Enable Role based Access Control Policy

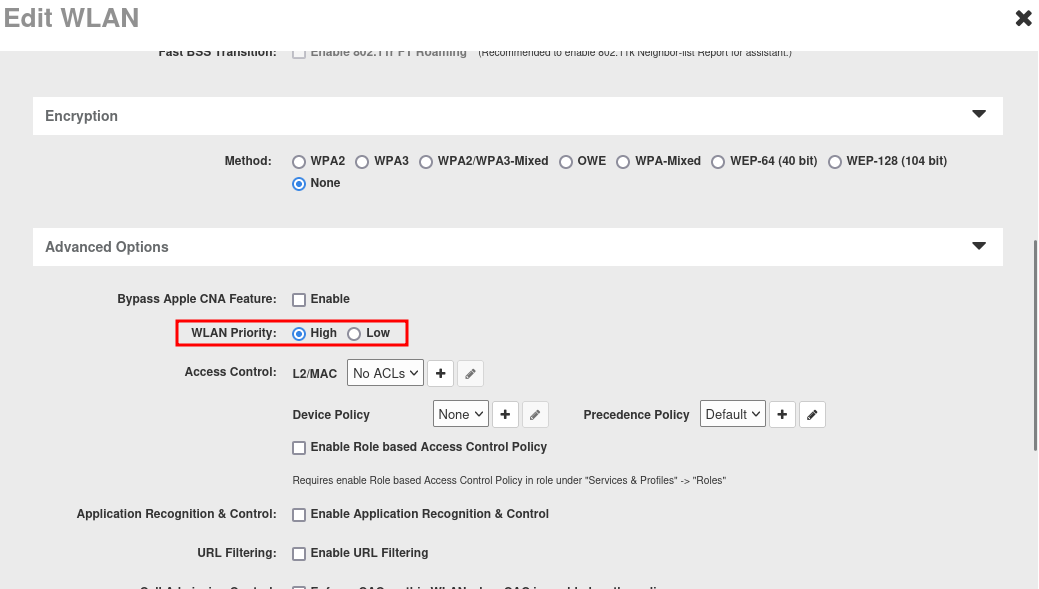pyautogui.click(x=299, y=448)
